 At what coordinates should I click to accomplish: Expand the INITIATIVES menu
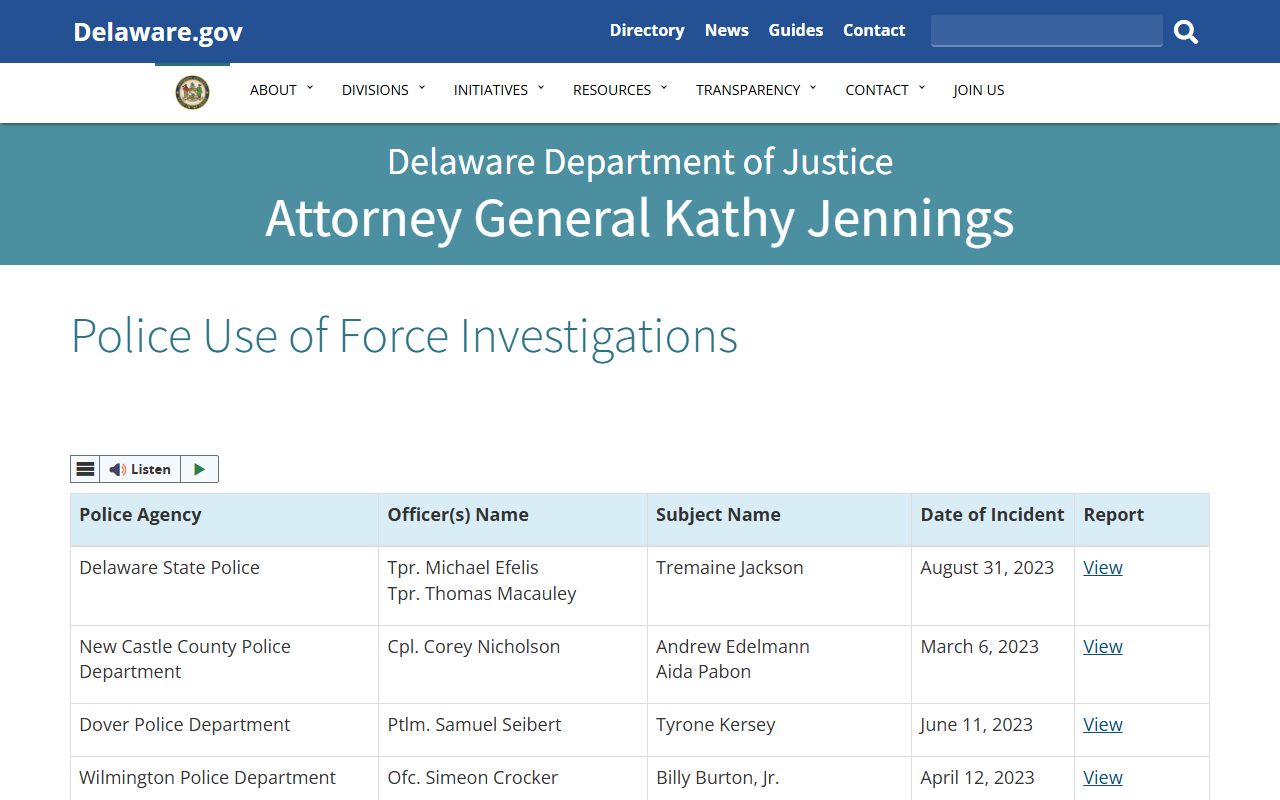(499, 90)
